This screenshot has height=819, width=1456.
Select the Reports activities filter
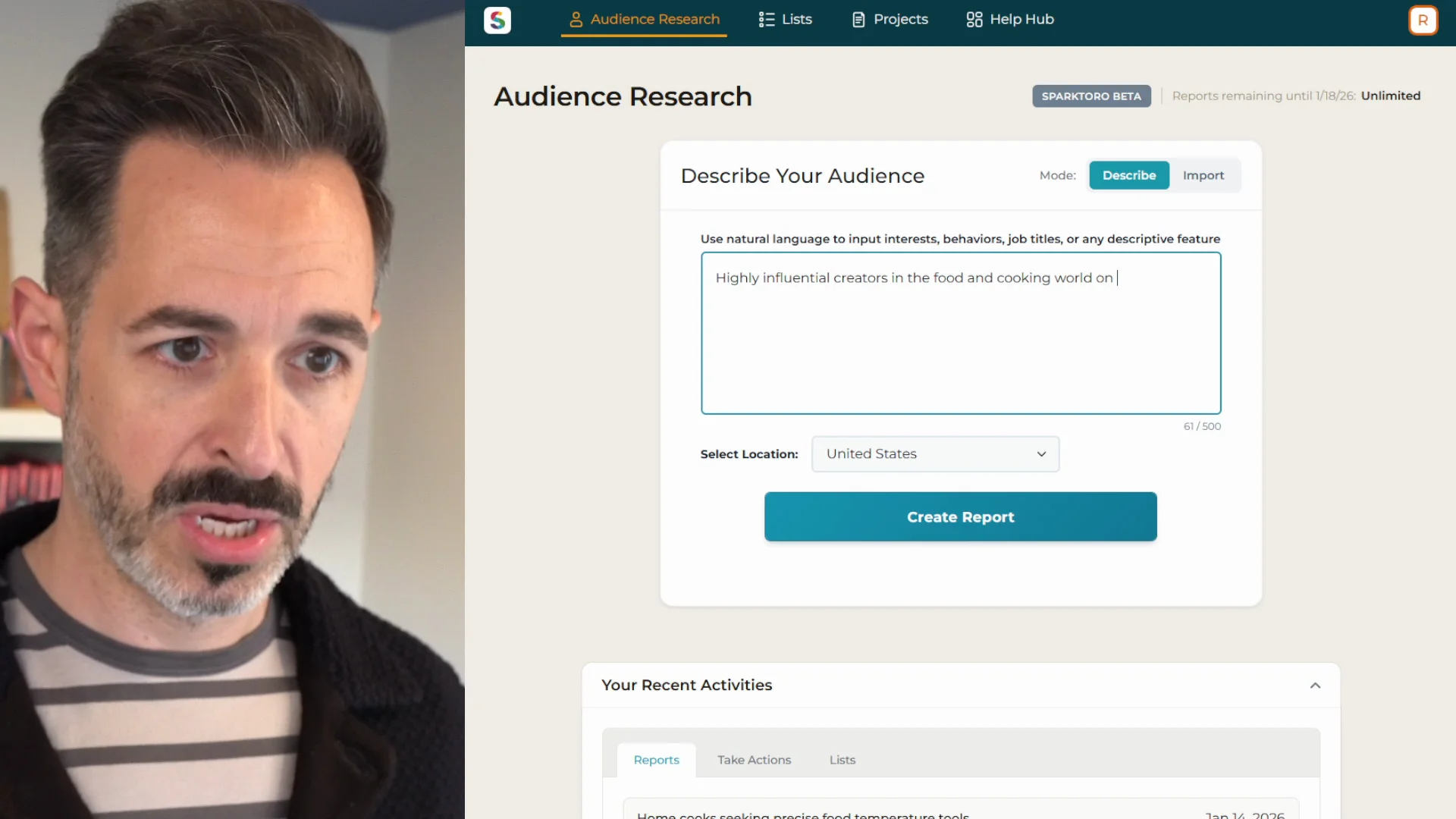click(x=656, y=759)
